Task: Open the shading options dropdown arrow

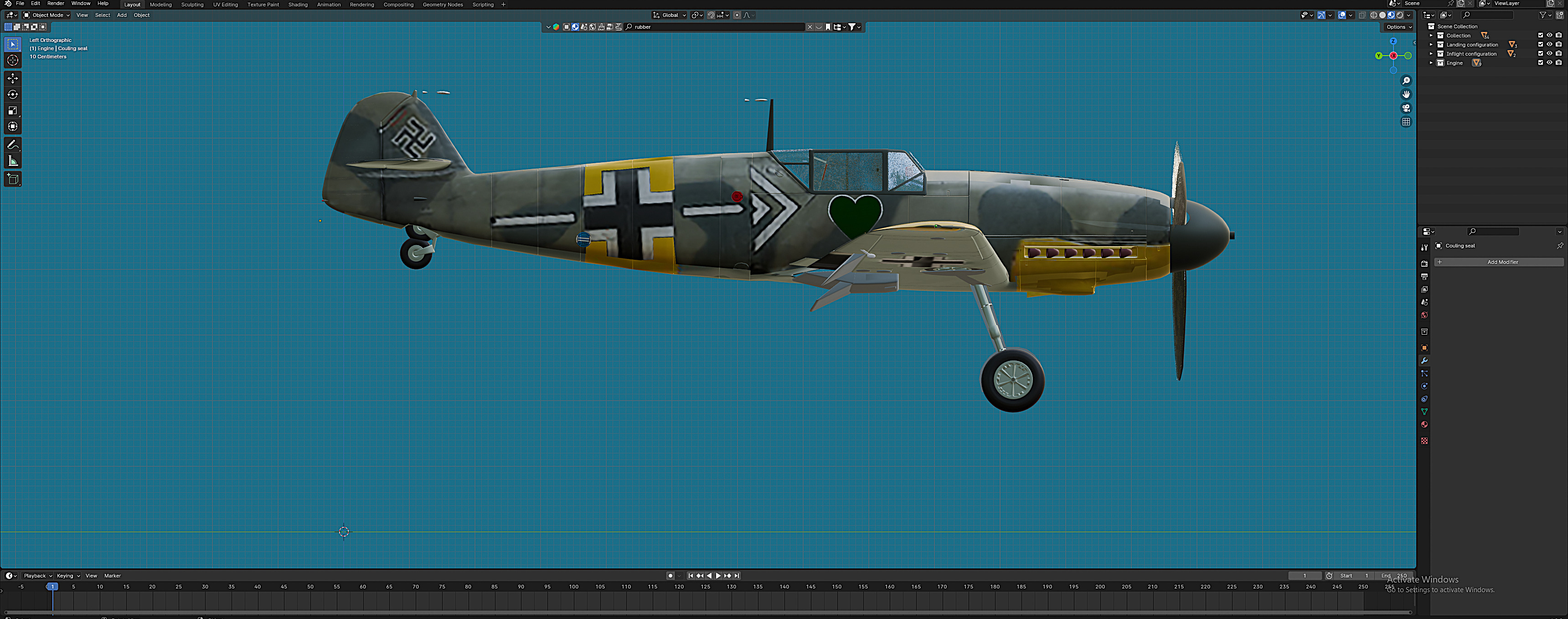Action: [x=1408, y=15]
